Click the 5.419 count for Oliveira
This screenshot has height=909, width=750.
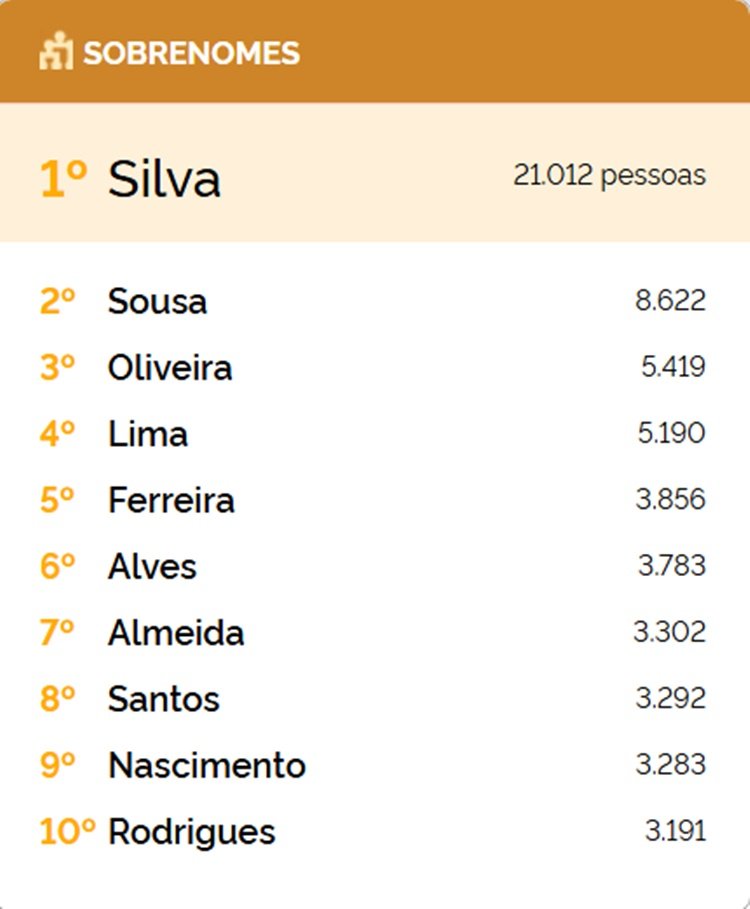tap(673, 367)
